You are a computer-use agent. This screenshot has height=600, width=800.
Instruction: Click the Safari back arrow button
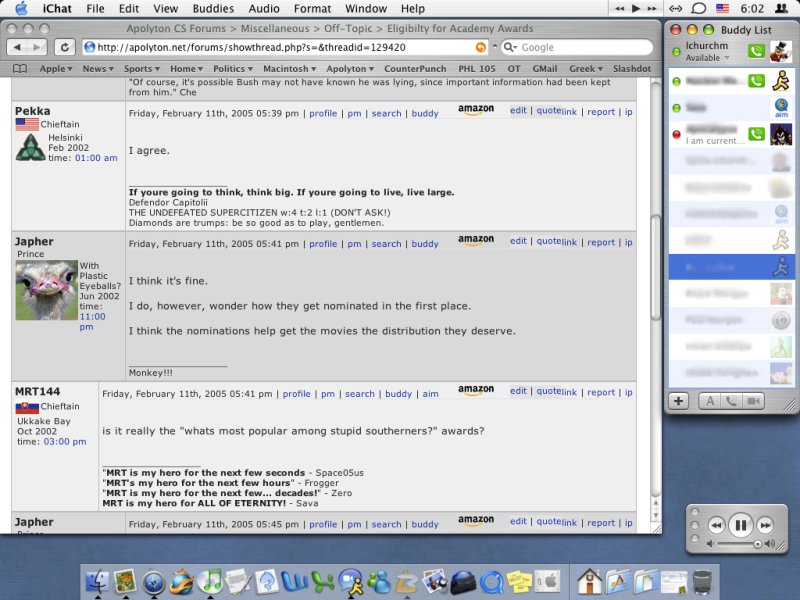tap(15, 47)
